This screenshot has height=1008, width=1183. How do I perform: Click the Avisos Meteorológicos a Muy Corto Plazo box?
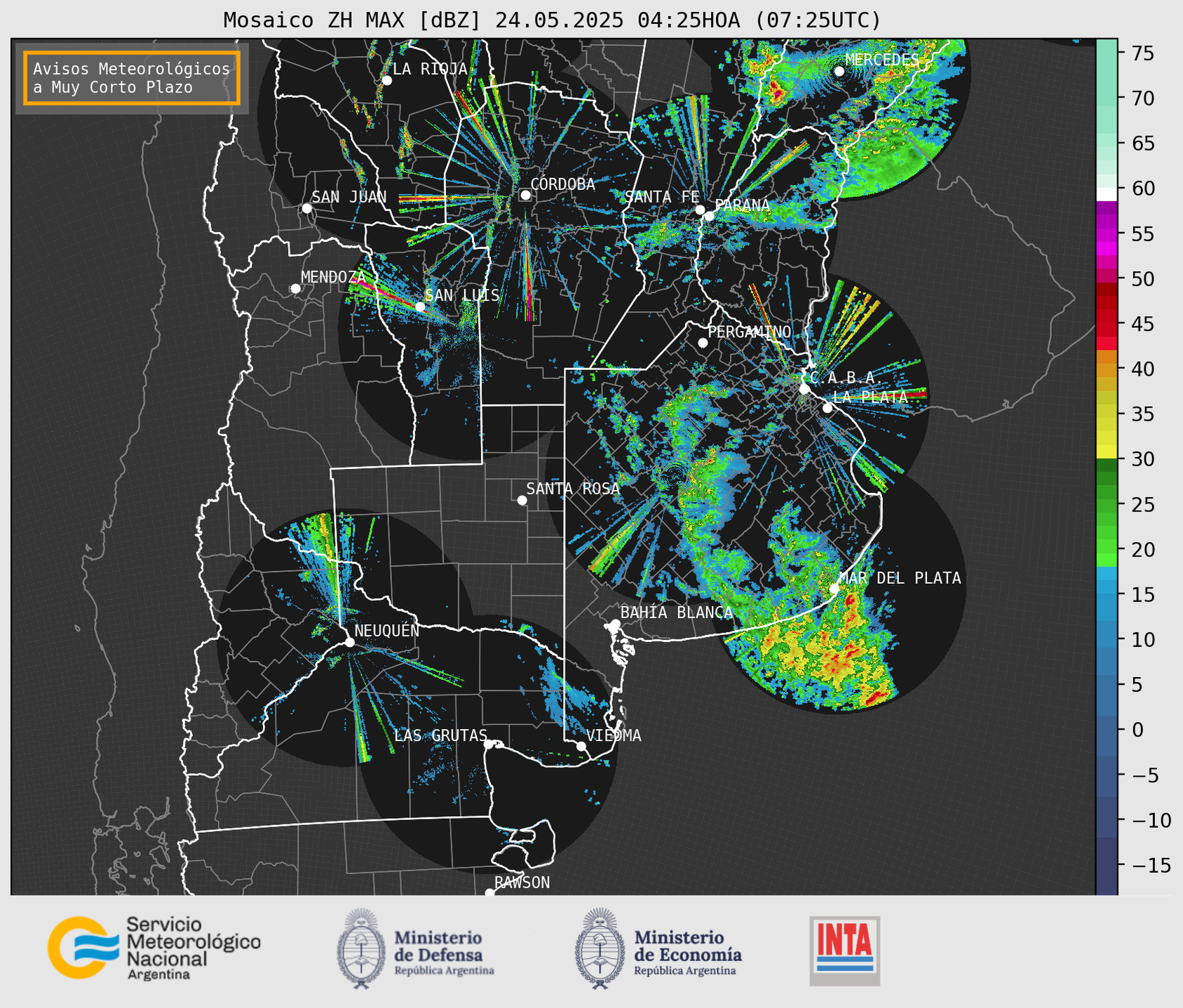(x=132, y=78)
